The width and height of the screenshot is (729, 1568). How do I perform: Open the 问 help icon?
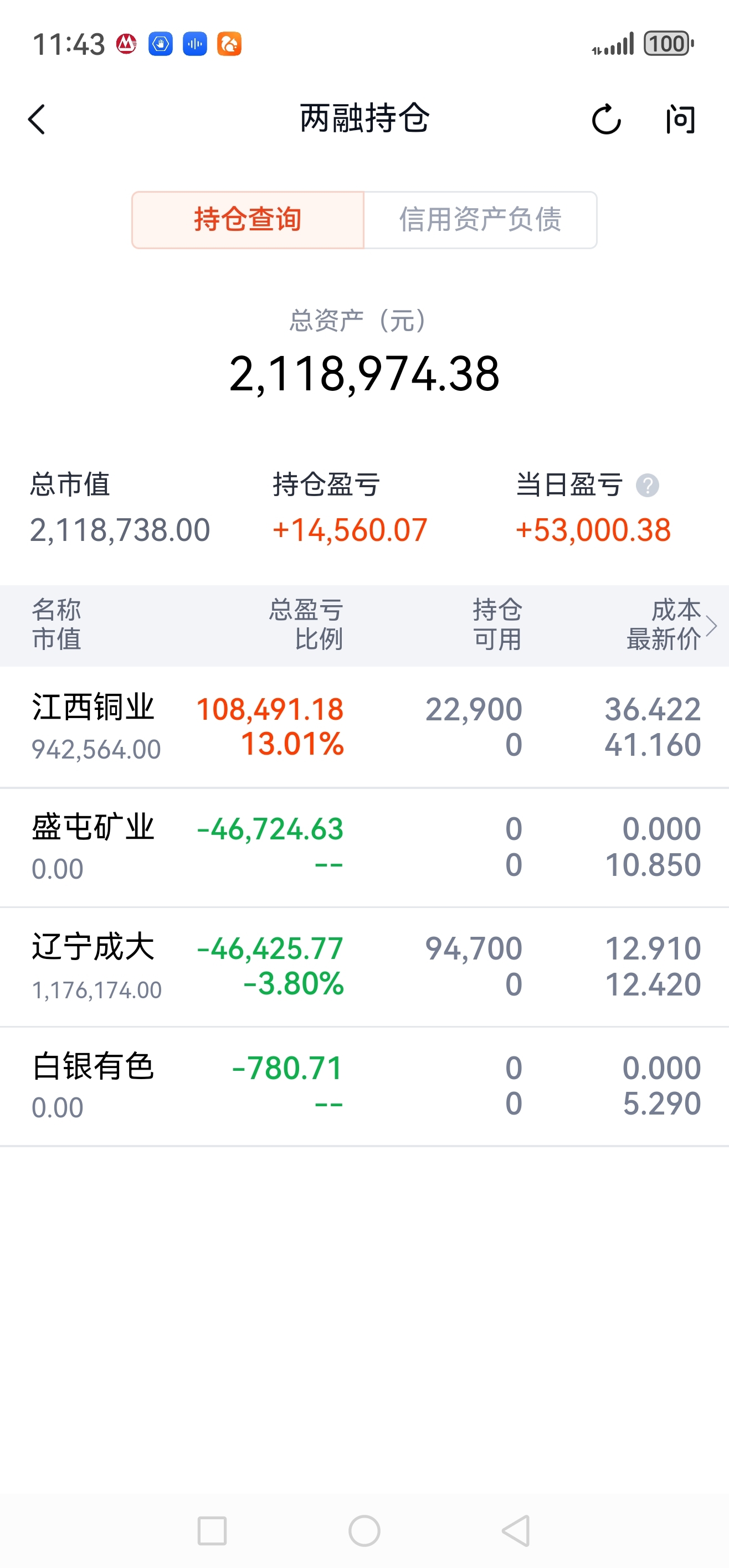pyautogui.click(x=680, y=119)
